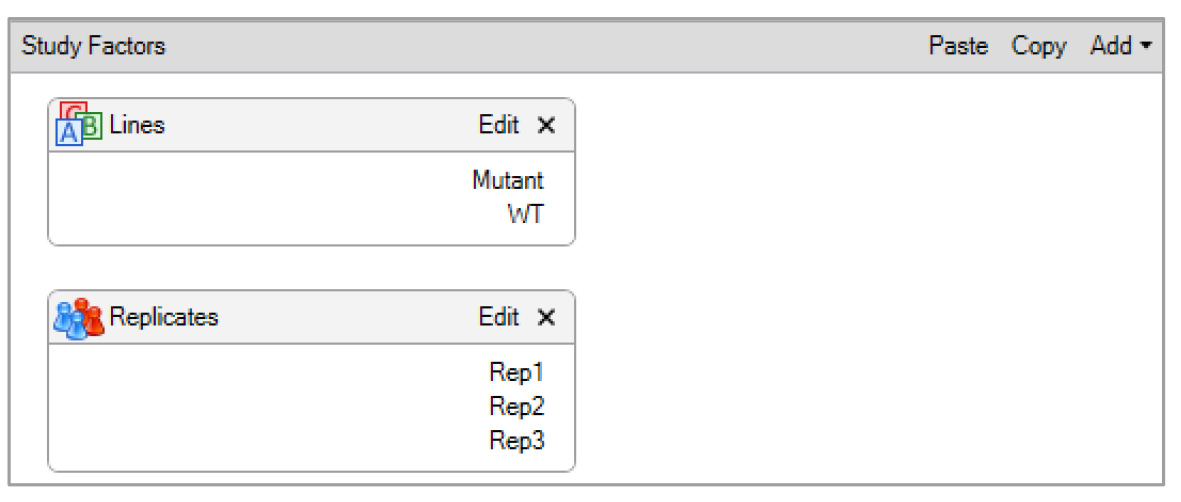Click the ABC blocks icon for Lines
This screenshot has width=1181, height=502.
point(79,124)
